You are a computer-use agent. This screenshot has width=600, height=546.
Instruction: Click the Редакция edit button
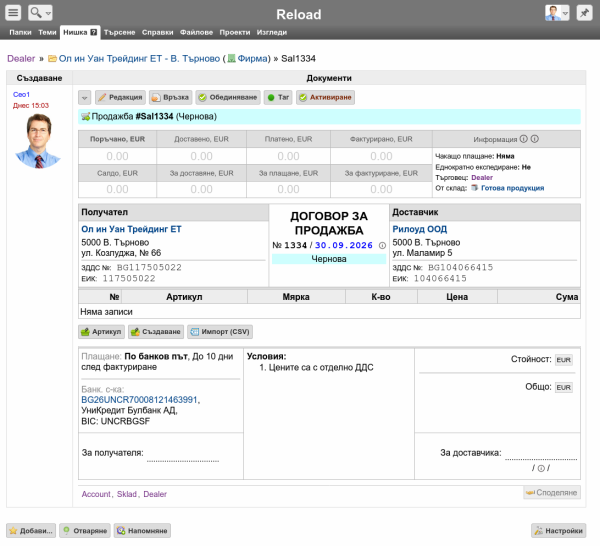(120, 98)
